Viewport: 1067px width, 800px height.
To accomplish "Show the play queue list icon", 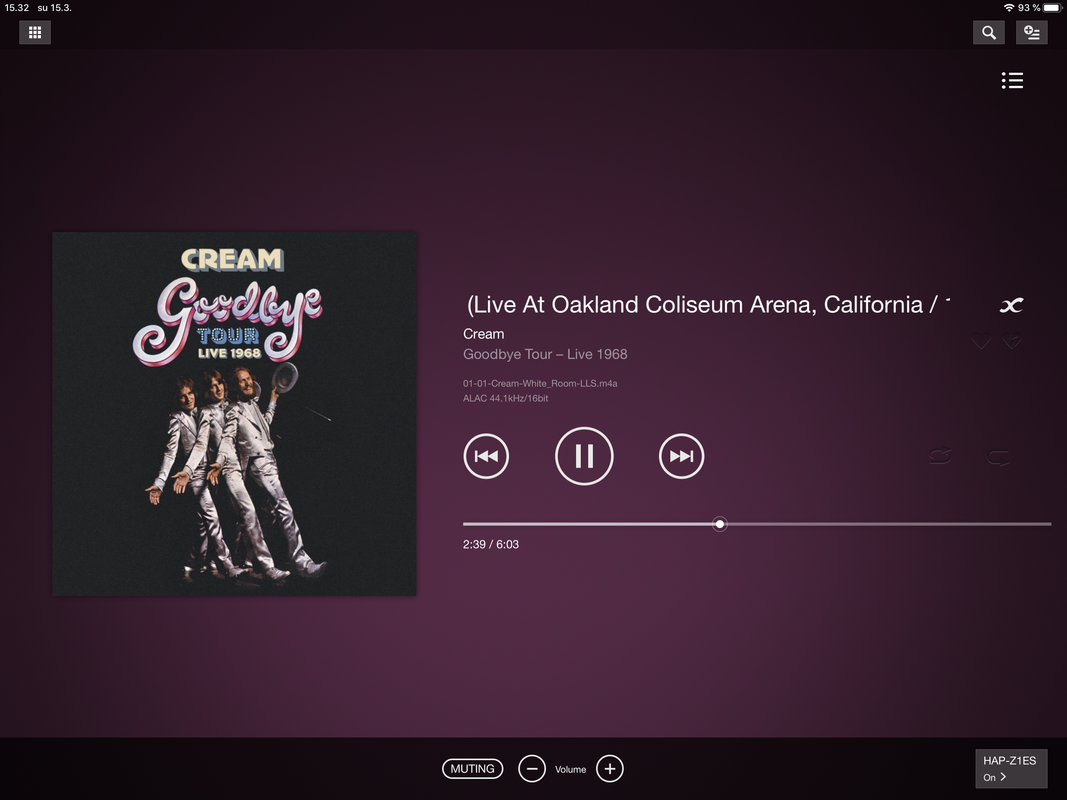I will tap(1012, 80).
